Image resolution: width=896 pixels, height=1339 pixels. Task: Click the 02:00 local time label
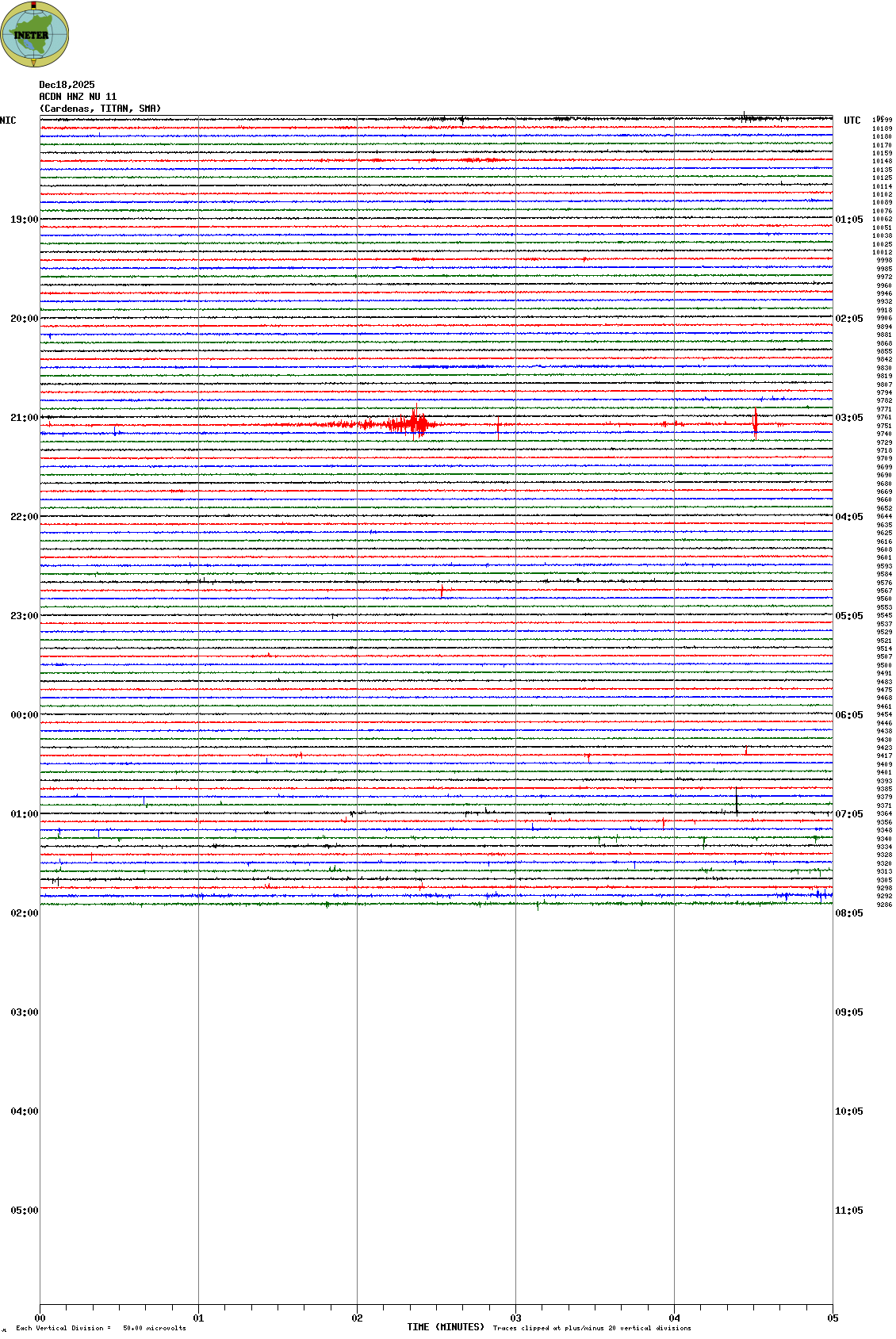[x=24, y=913]
